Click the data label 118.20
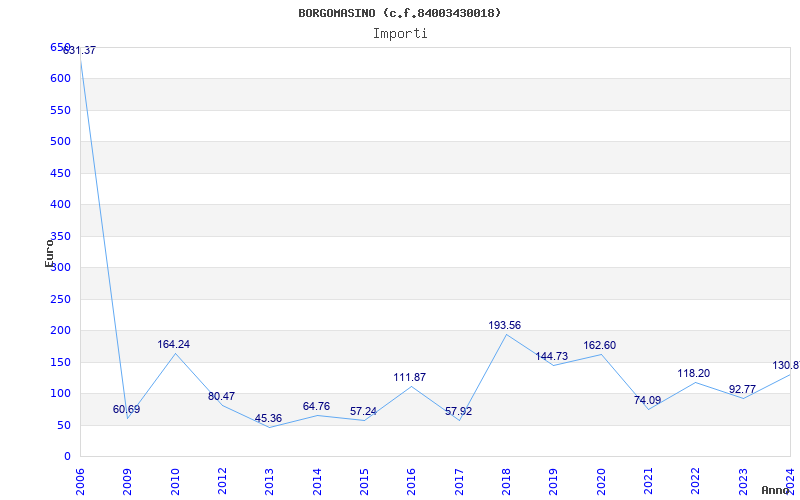 click(x=694, y=373)
